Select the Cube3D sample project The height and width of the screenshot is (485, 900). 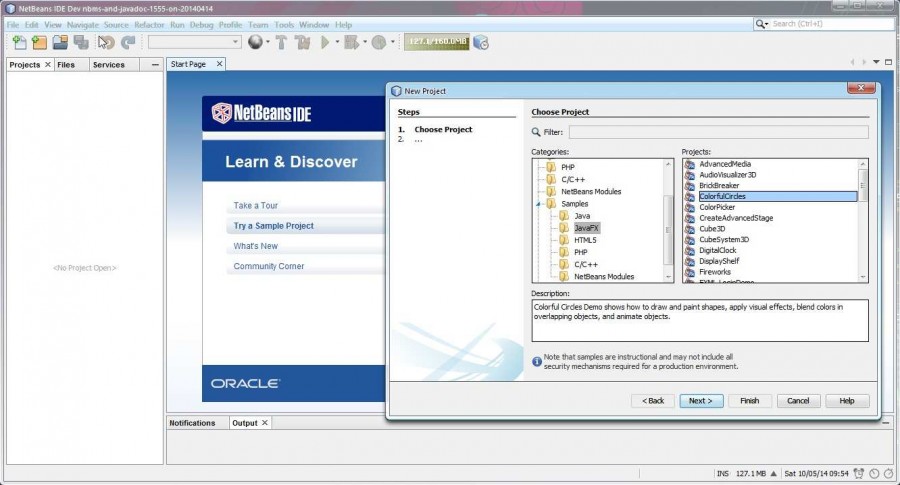pyautogui.click(x=712, y=228)
